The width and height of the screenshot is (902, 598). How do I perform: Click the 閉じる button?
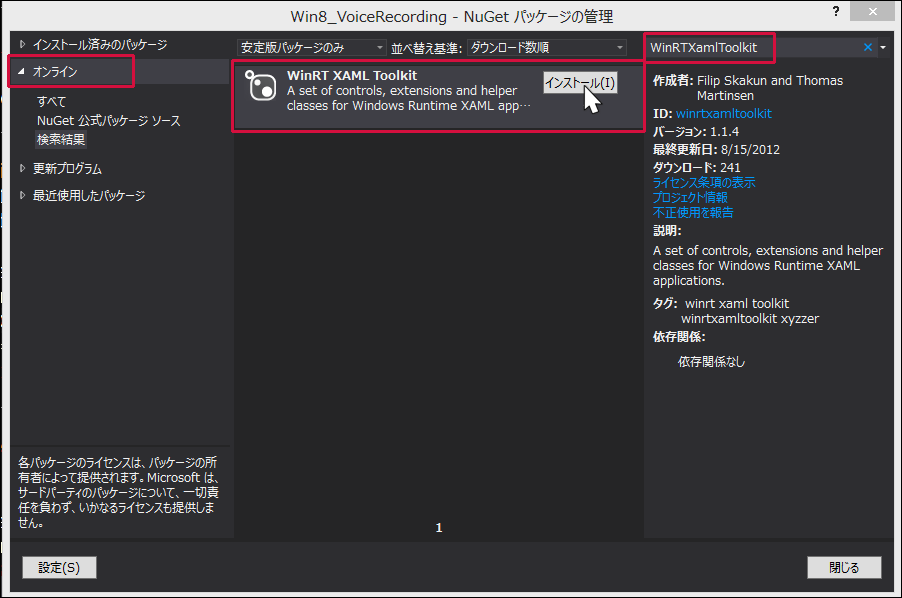(844, 568)
